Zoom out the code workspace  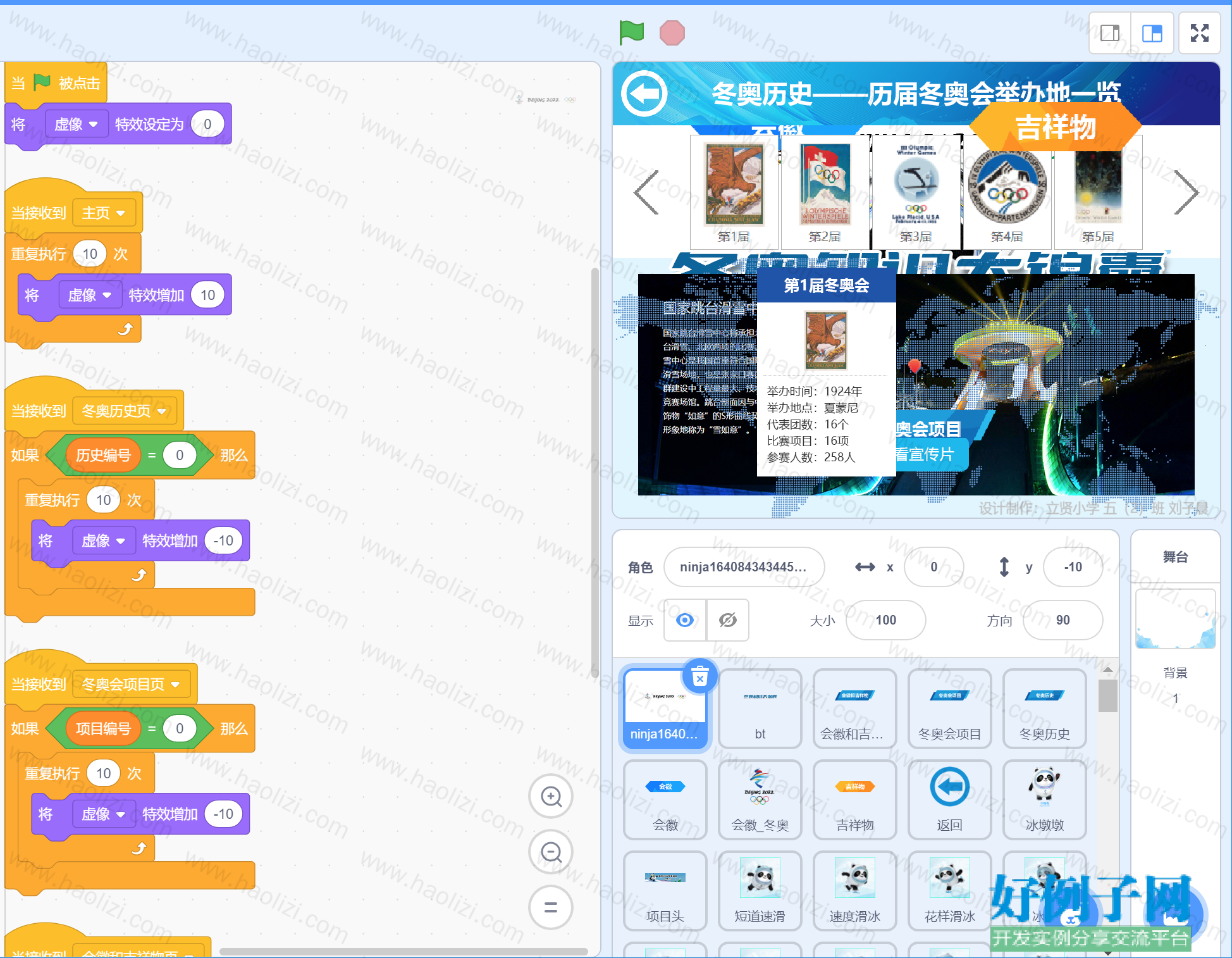(x=551, y=852)
